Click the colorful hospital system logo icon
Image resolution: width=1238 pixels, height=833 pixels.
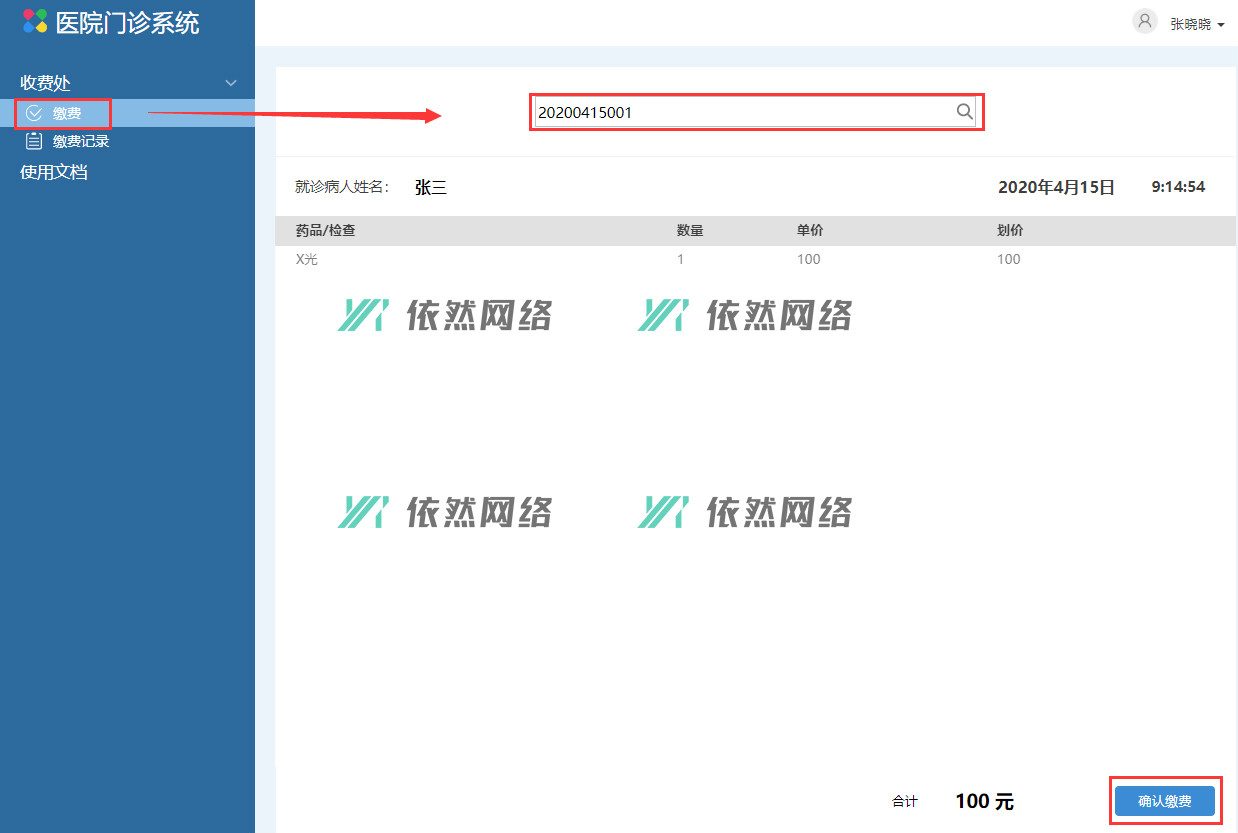pos(35,21)
